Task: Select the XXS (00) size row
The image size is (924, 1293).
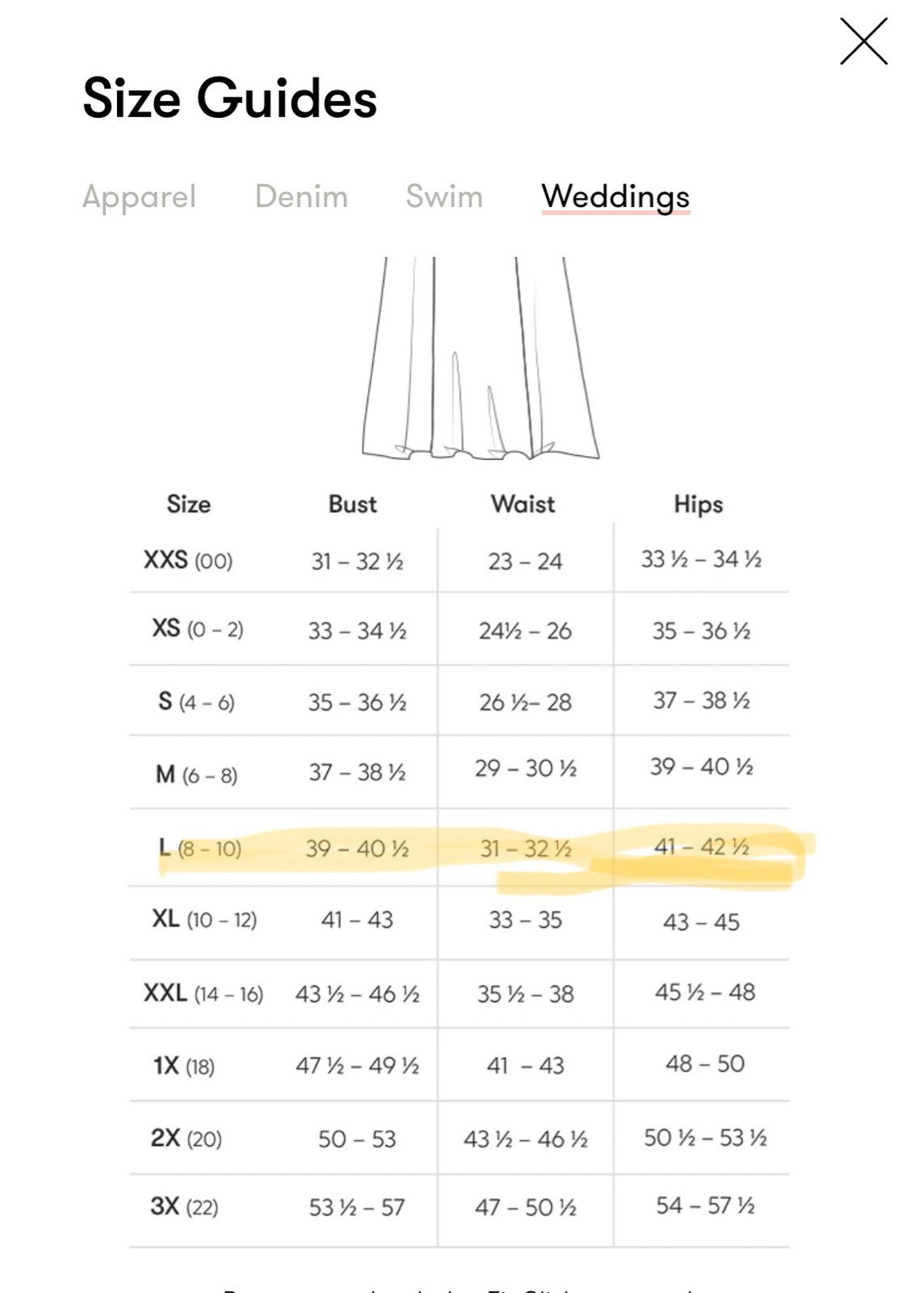Action: (459, 559)
